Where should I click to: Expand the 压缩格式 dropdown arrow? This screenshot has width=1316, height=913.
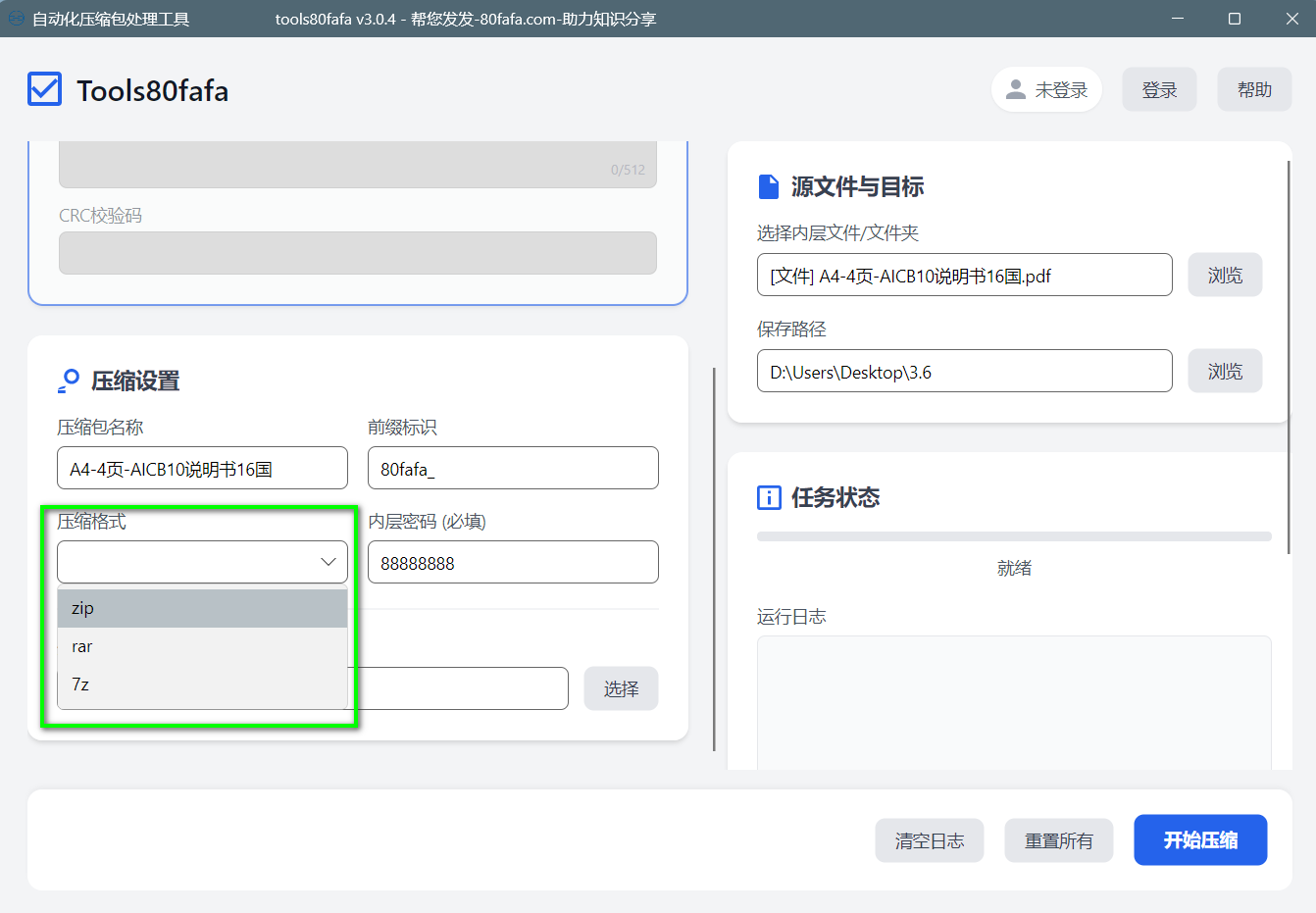328,562
